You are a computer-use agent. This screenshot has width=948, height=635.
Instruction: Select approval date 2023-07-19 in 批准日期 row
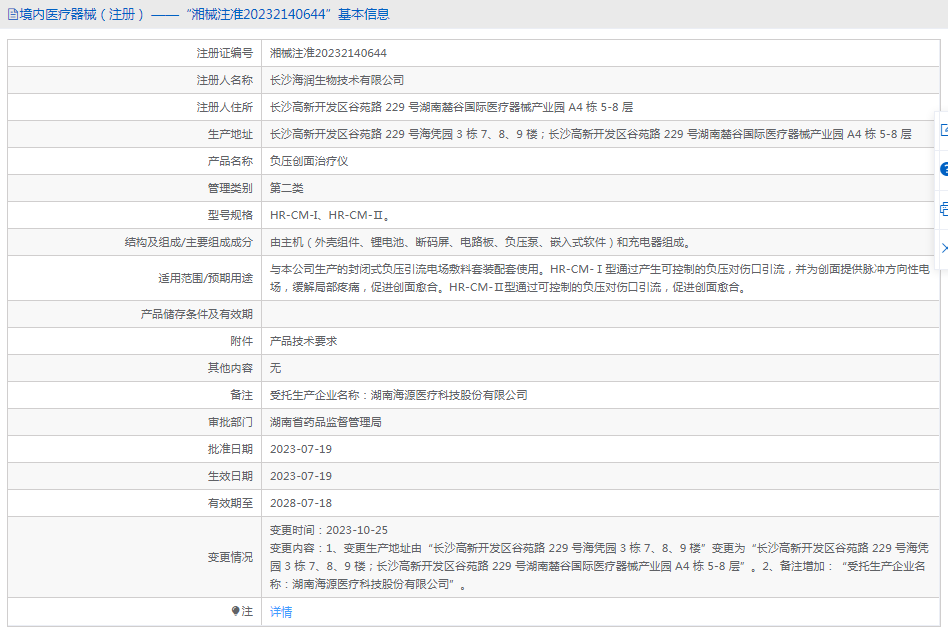[x=300, y=449]
